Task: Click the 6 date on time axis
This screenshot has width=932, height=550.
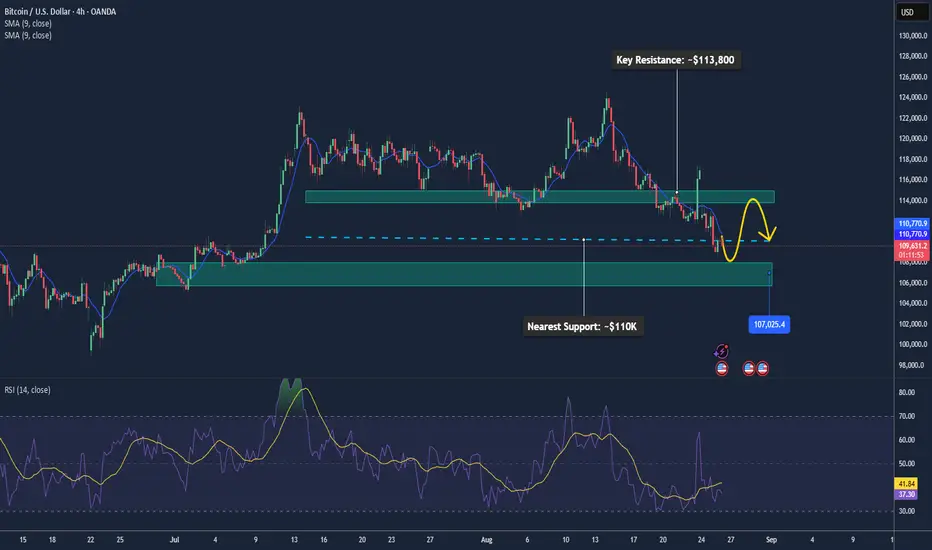Action: click(527, 540)
